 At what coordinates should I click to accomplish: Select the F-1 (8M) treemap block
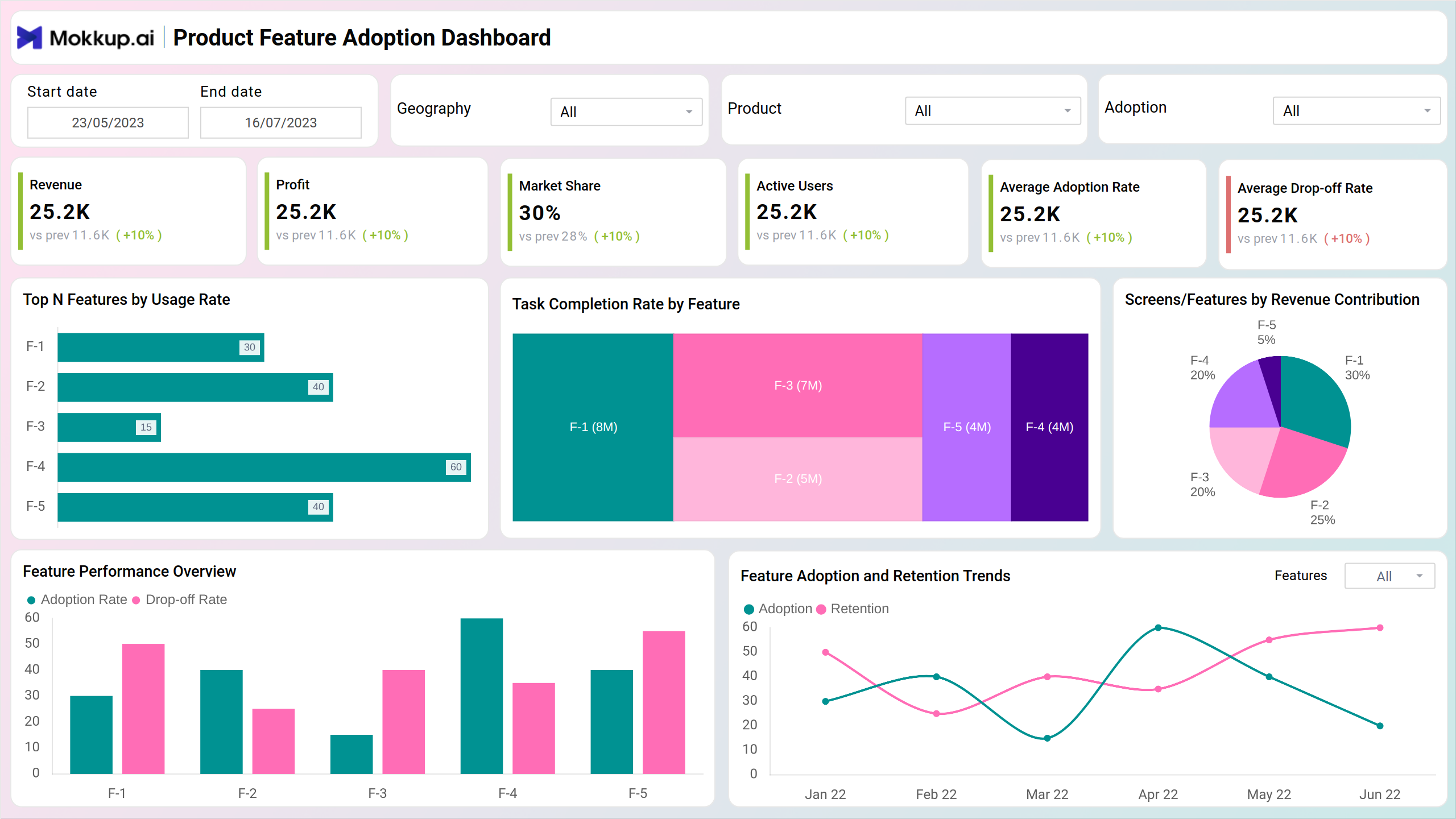[593, 427]
